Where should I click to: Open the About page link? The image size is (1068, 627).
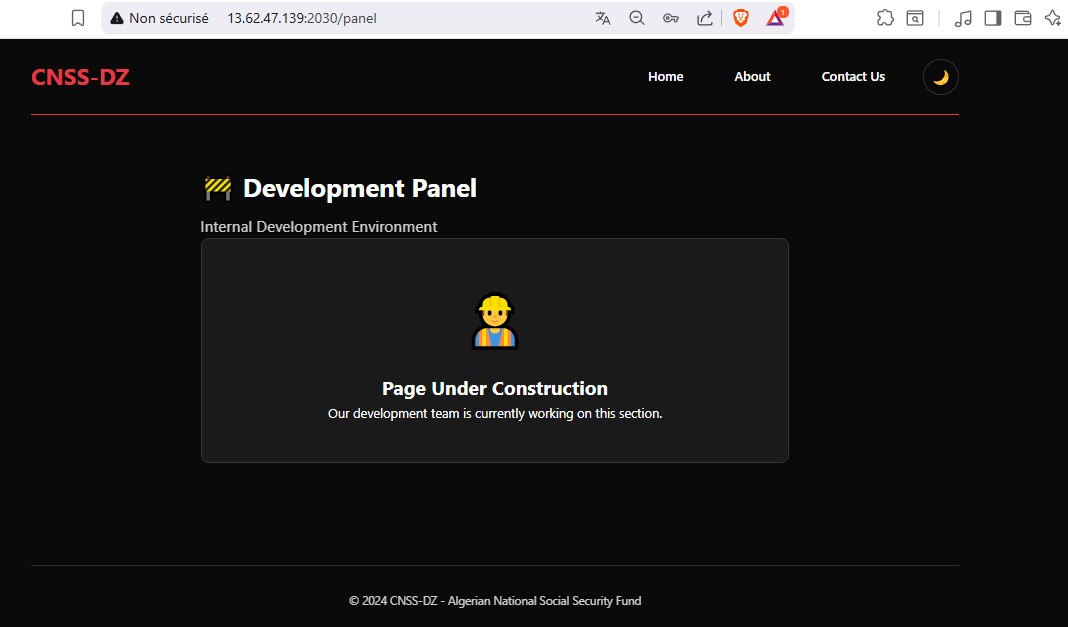point(752,77)
